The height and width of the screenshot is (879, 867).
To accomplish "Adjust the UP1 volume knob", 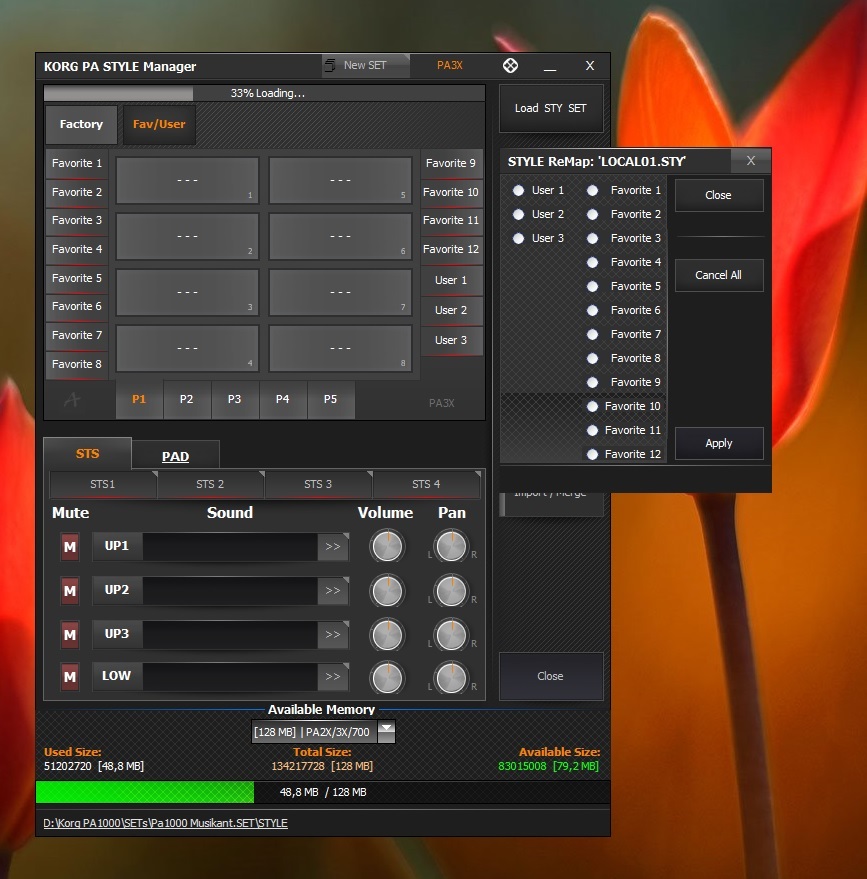I will 387,547.
